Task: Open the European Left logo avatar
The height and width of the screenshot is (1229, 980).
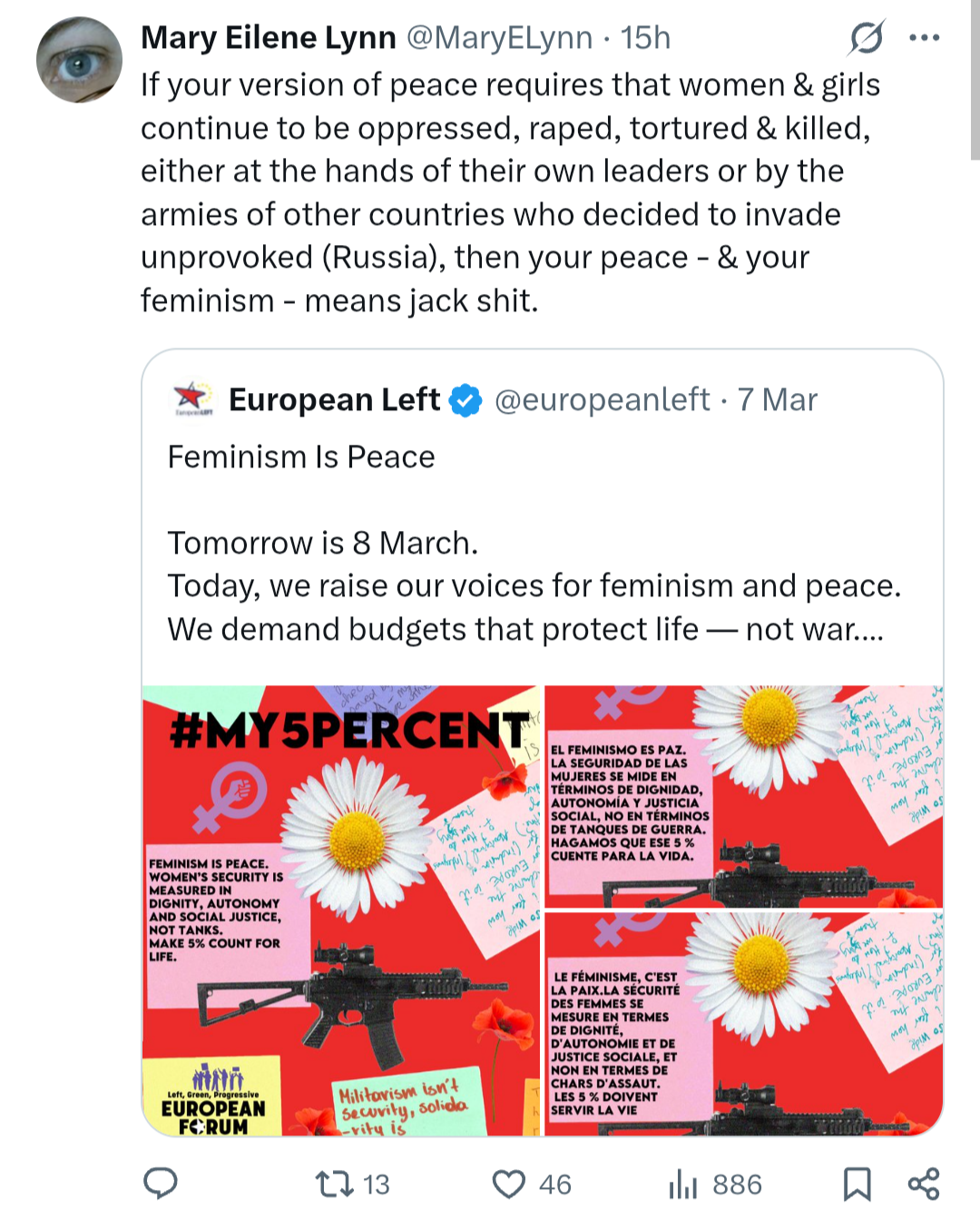Action: coord(191,398)
